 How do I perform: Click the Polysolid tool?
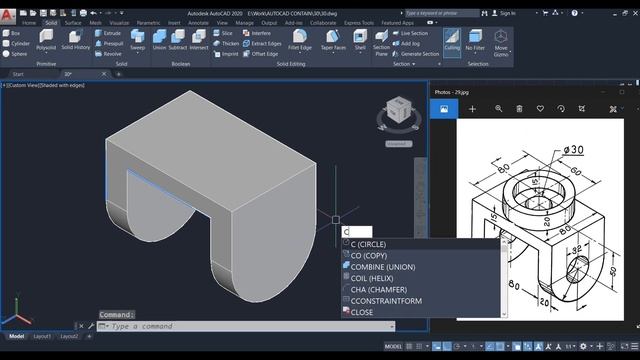point(46,40)
